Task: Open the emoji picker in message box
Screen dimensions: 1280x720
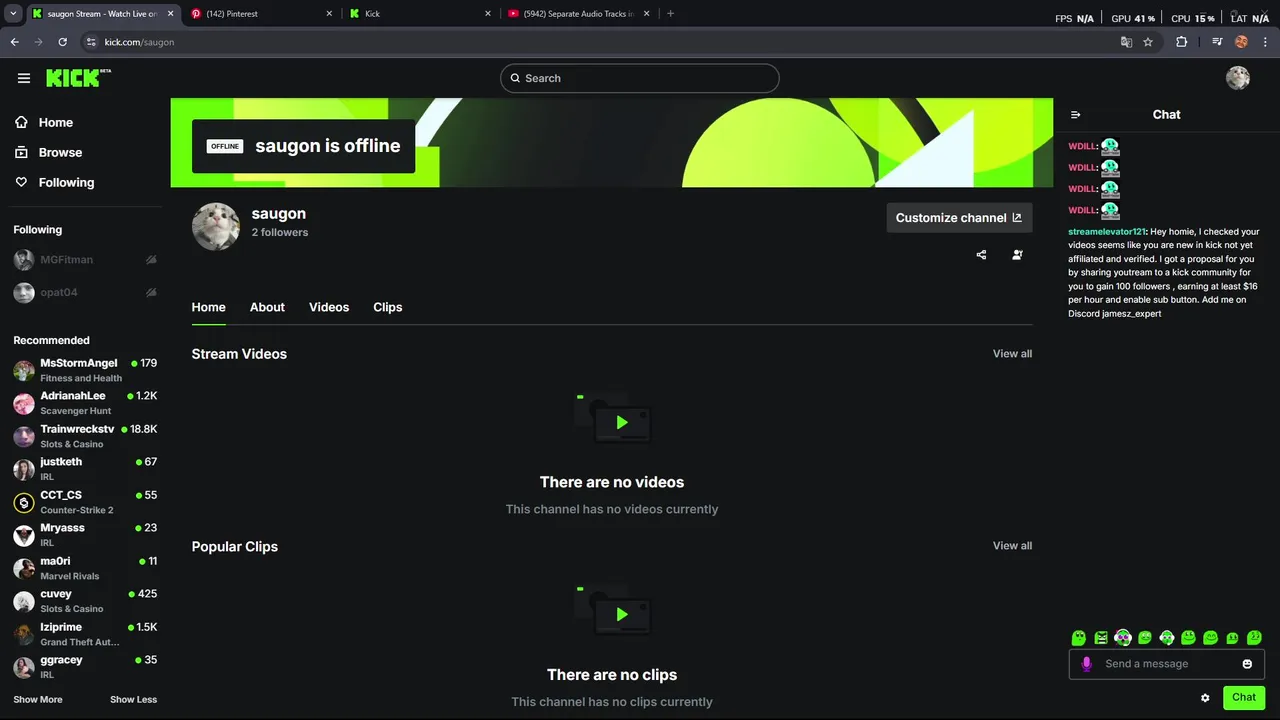Action: 1247,664
